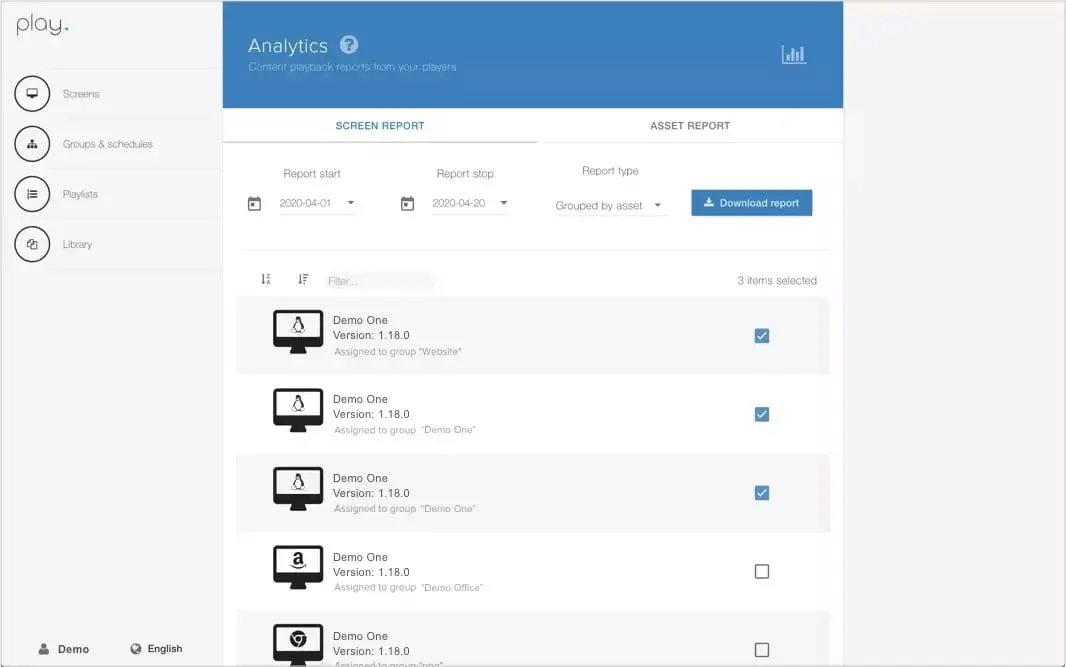Click the Analytics help question mark icon

[x=348, y=45]
